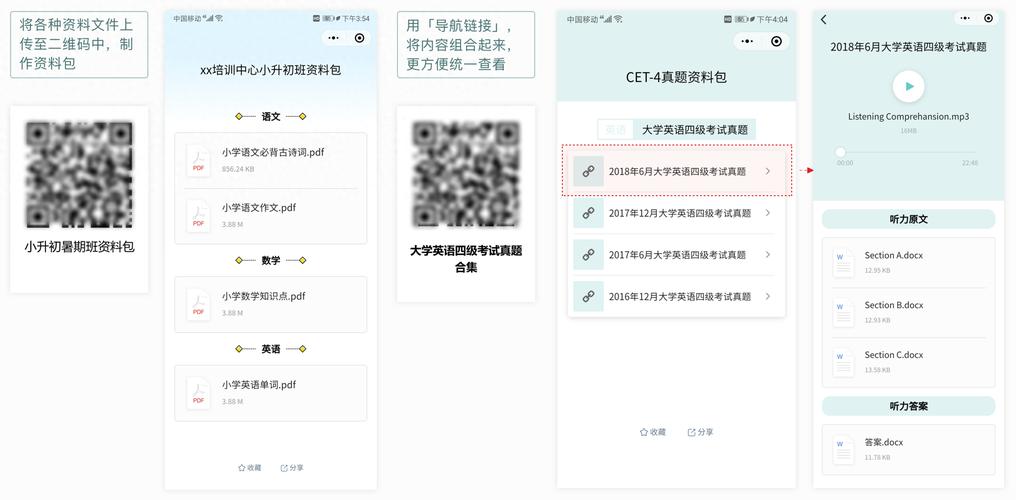Screen dimensions: 1016x500
Task: Click the 小升初暑期班资料包 caption
Action: pos(79,247)
